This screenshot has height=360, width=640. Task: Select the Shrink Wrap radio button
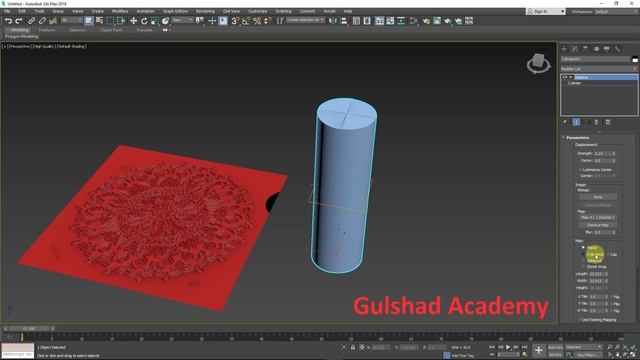click(x=583, y=267)
